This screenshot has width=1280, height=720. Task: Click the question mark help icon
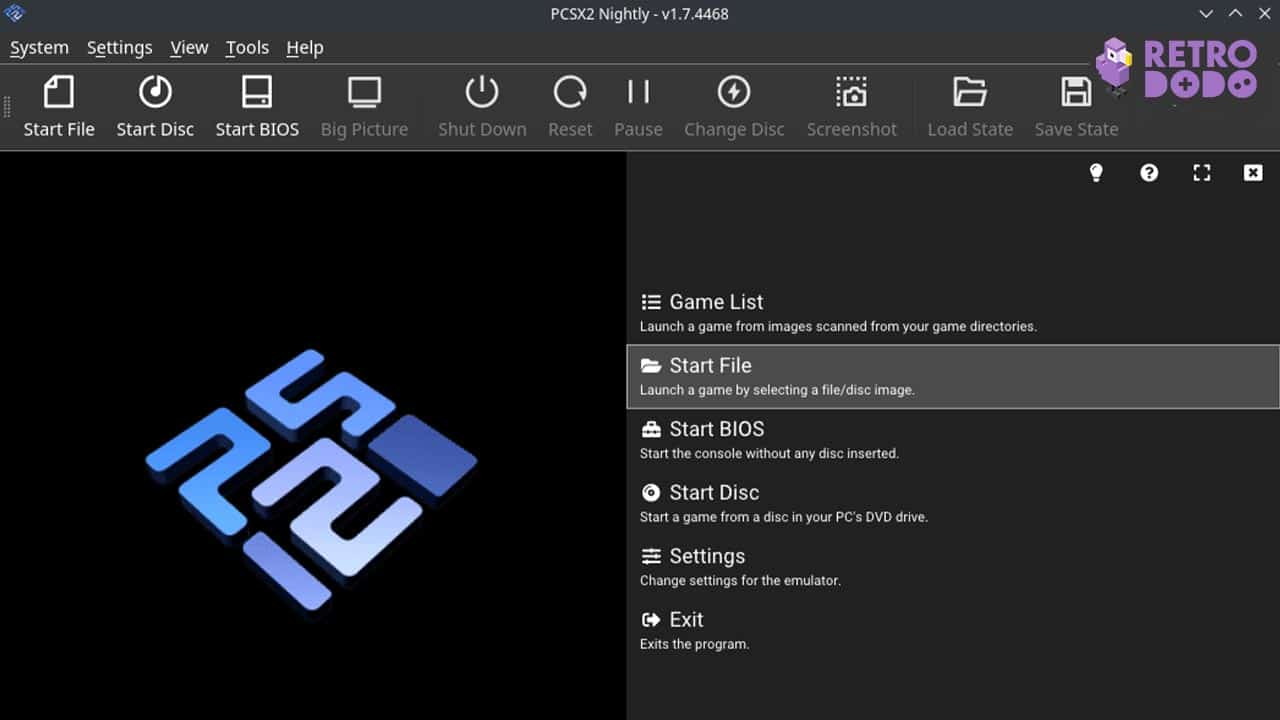coord(1149,173)
